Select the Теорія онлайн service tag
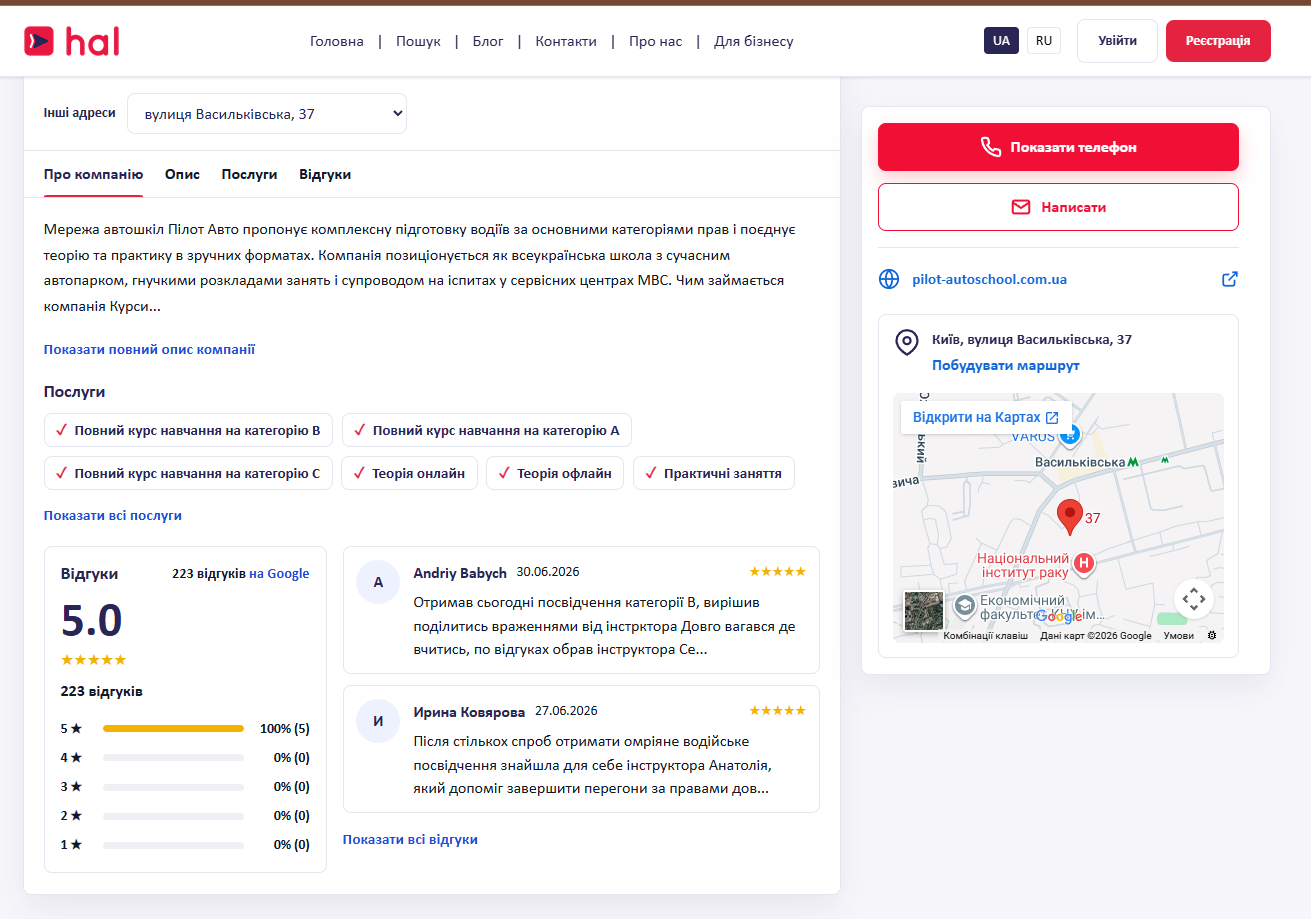 [x=409, y=473]
